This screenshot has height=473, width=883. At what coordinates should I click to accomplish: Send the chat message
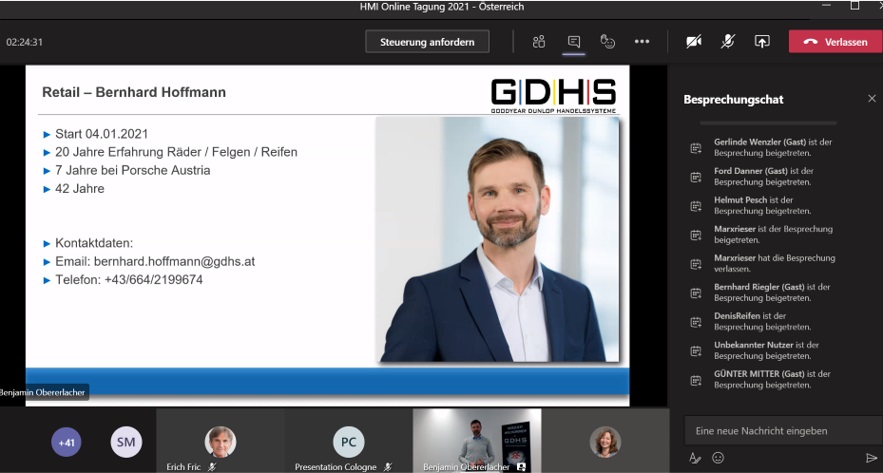click(x=871, y=458)
